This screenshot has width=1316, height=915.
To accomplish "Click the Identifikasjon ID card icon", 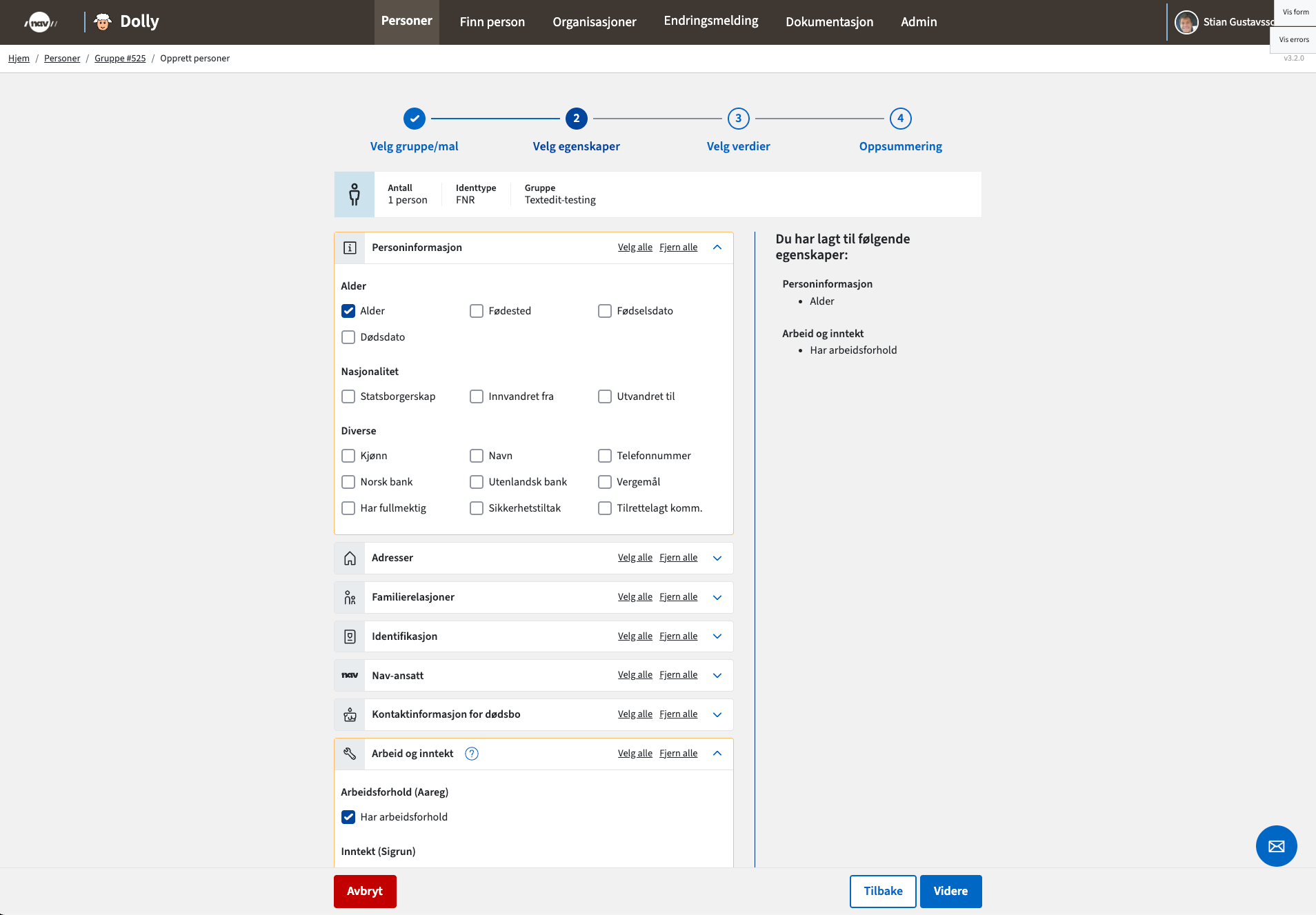I will [x=350, y=636].
